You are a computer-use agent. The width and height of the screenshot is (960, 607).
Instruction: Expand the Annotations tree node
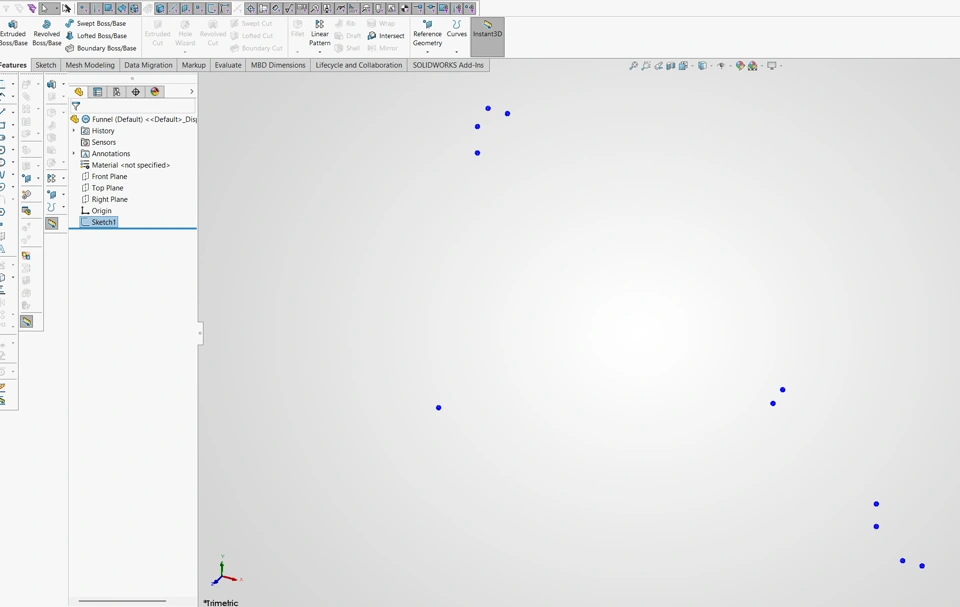[x=74, y=153]
